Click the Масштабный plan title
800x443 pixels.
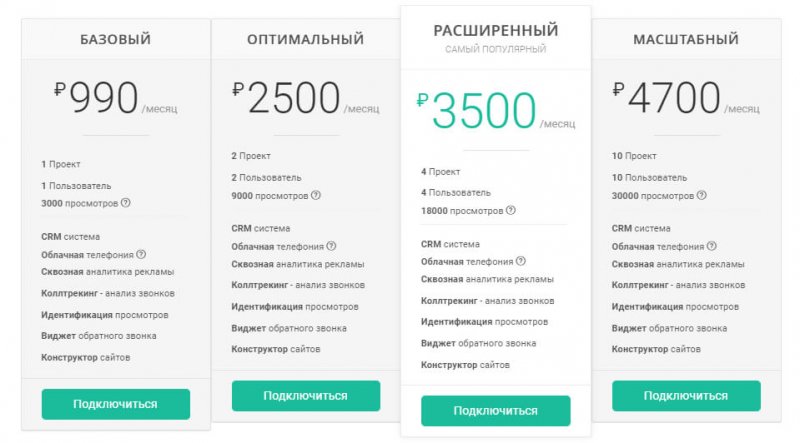[x=685, y=40]
